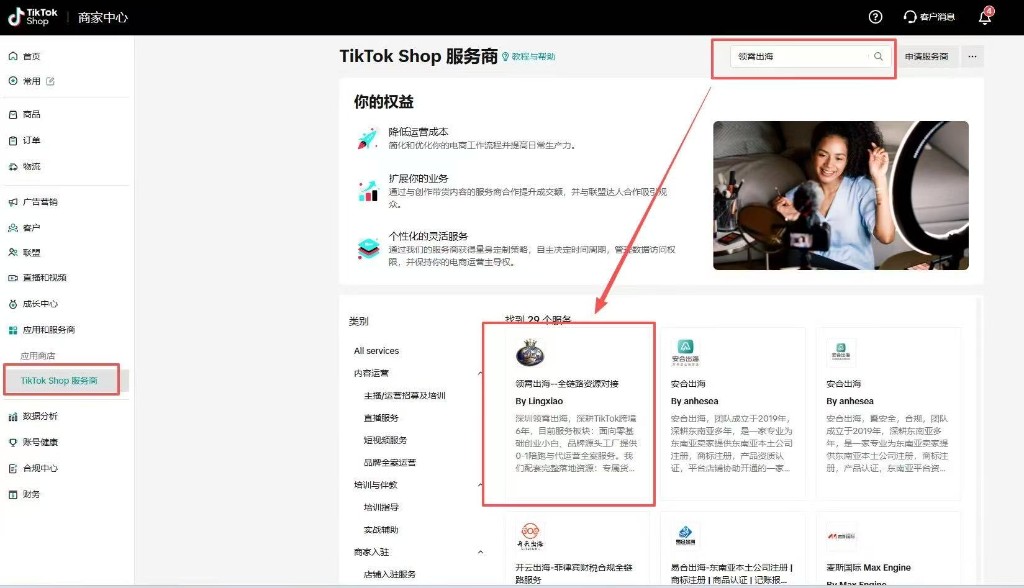
Task: Open the help question mark icon
Action: click(875, 17)
